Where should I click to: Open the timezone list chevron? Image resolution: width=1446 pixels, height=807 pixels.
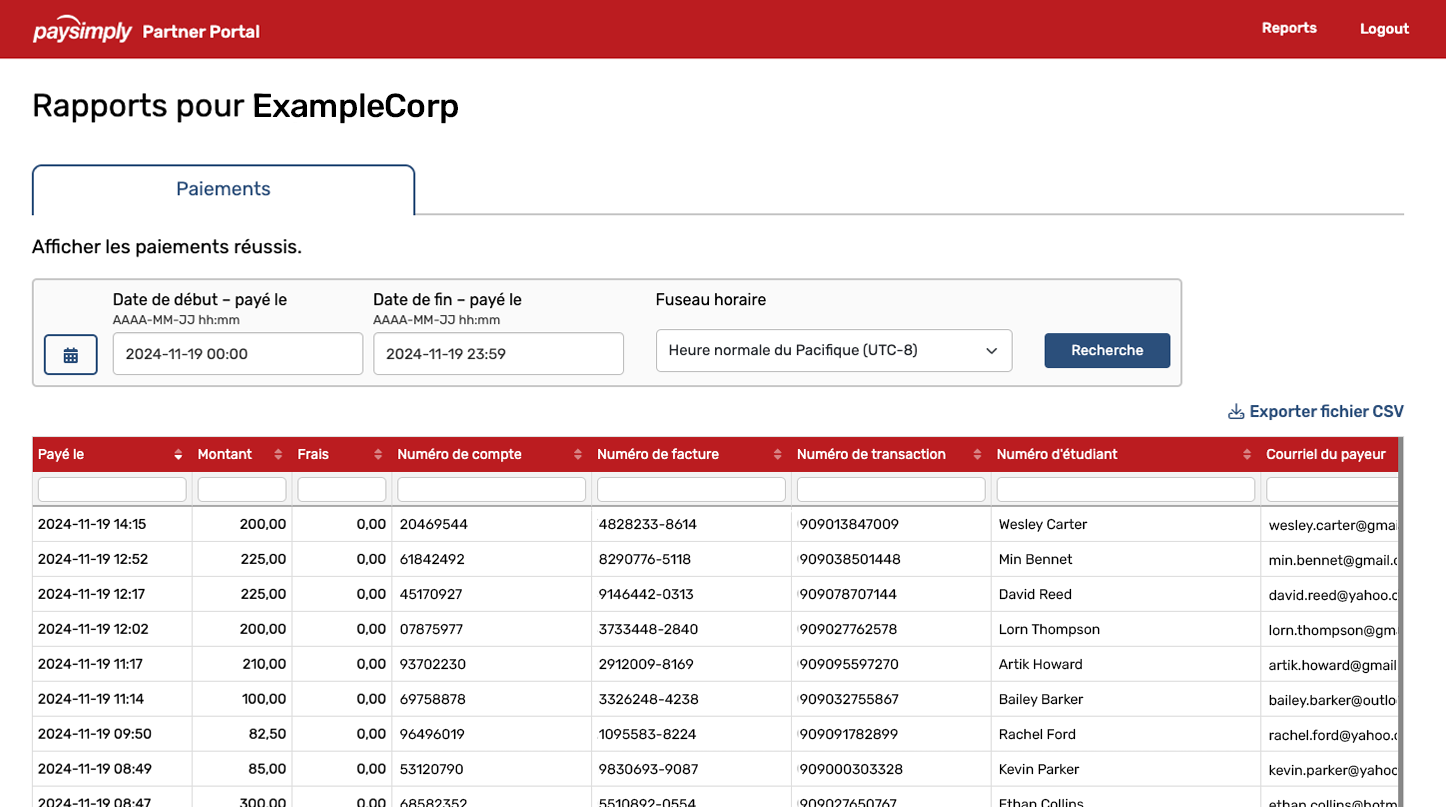[991, 350]
